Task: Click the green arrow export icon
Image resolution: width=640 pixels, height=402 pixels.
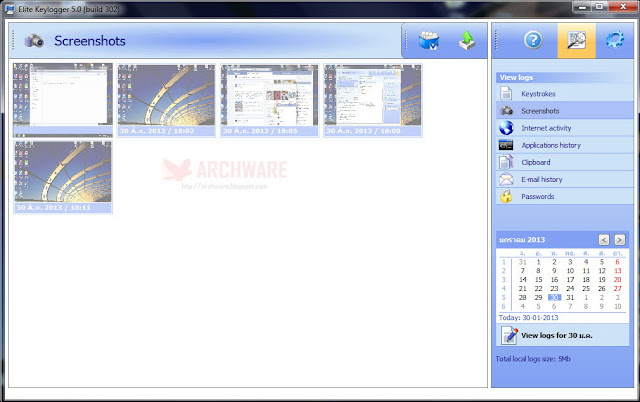Action: click(x=467, y=40)
